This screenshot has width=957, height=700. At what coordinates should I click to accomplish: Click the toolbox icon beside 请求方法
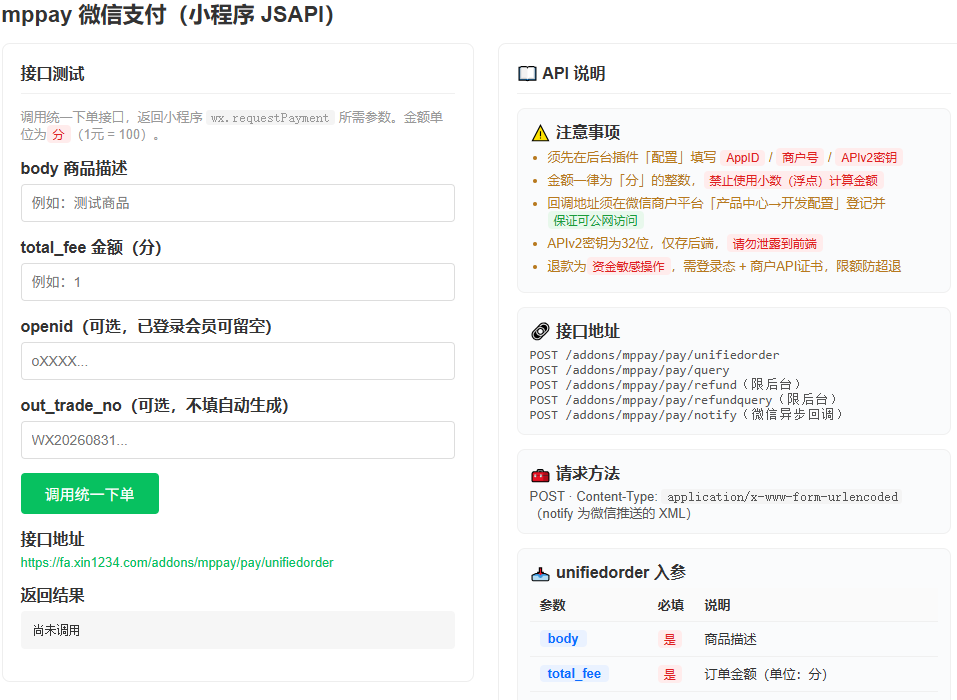(x=540, y=474)
